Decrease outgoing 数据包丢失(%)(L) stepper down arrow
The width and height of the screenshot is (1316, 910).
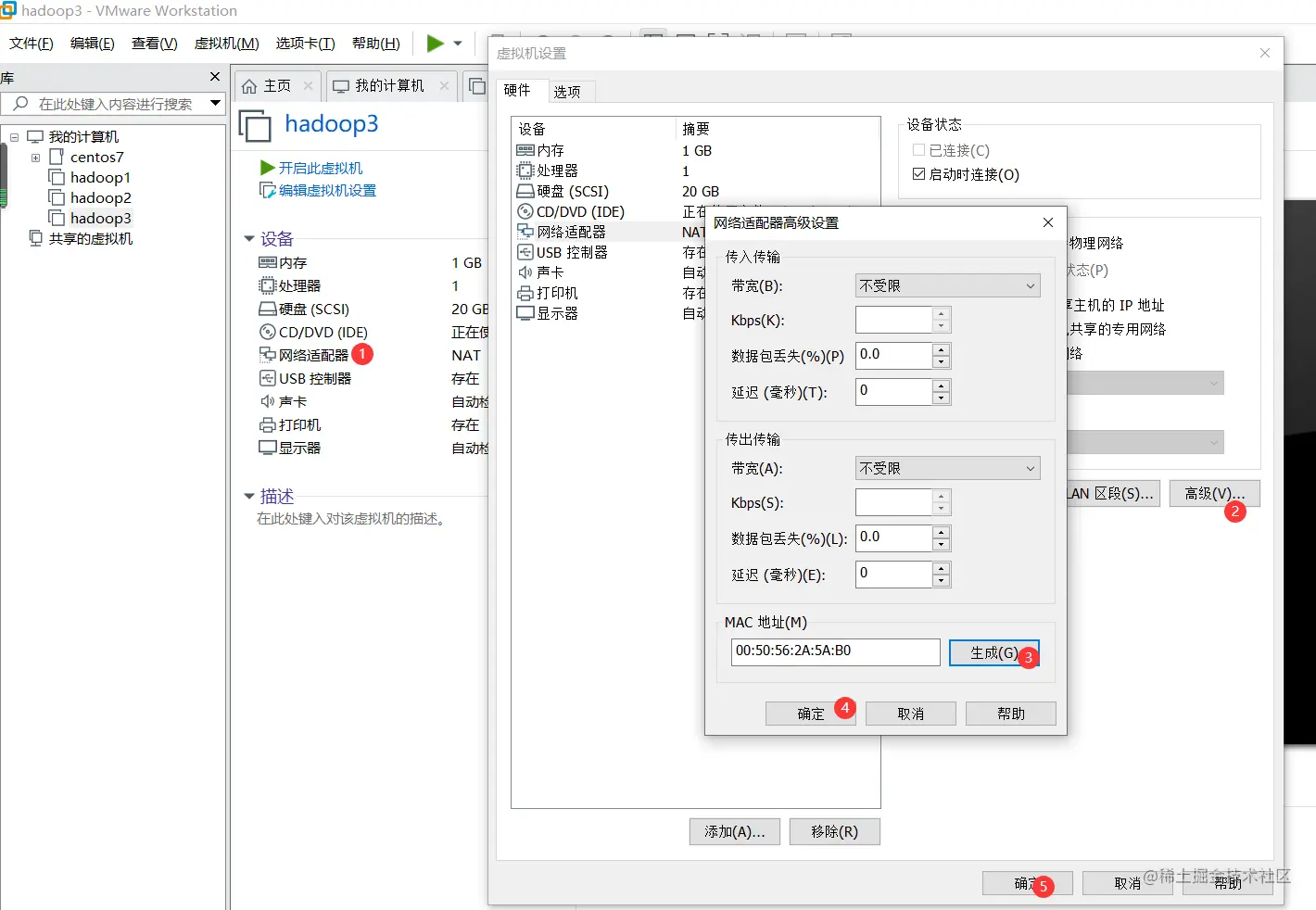click(x=942, y=545)
